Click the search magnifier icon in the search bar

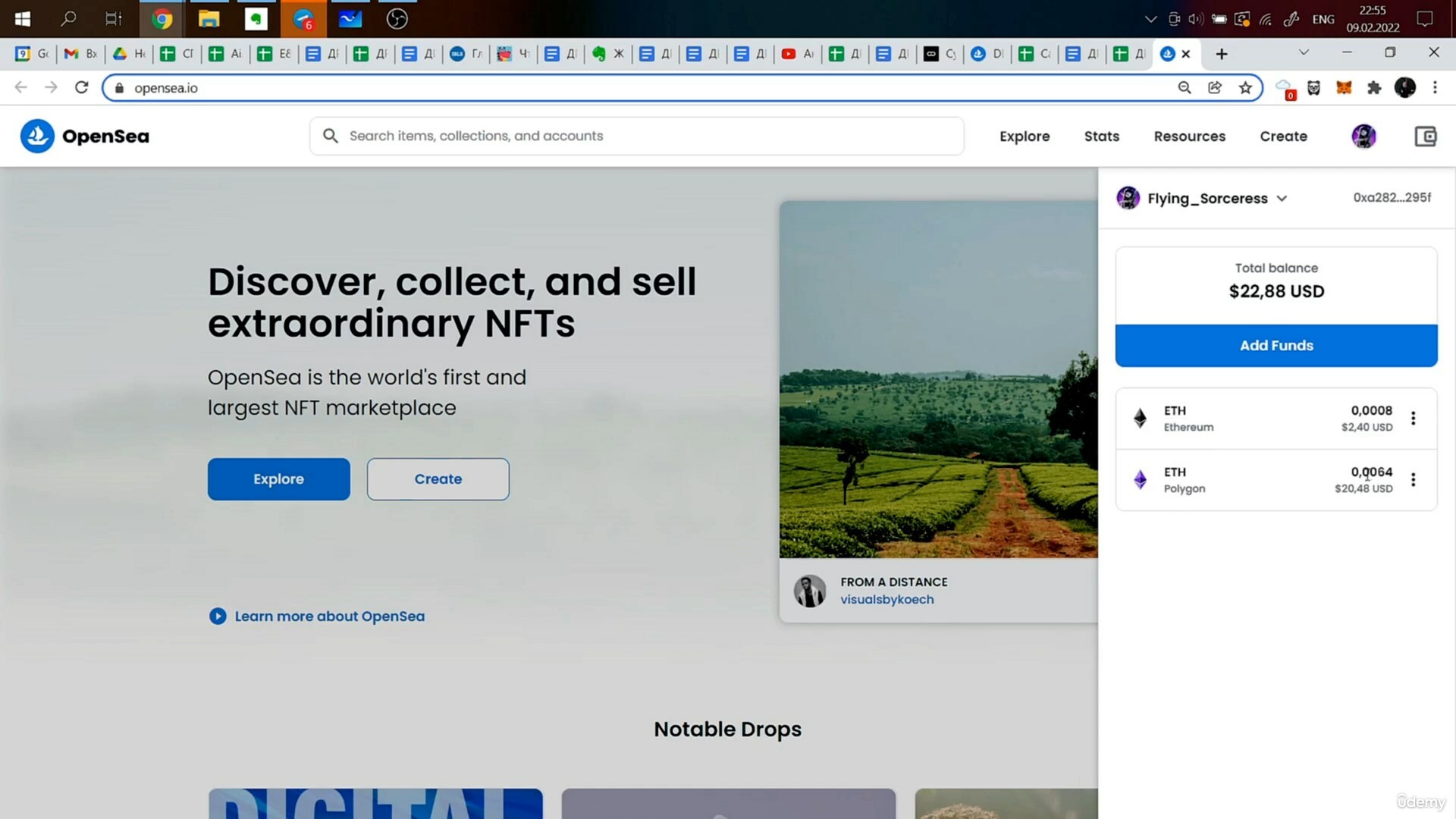331,136
